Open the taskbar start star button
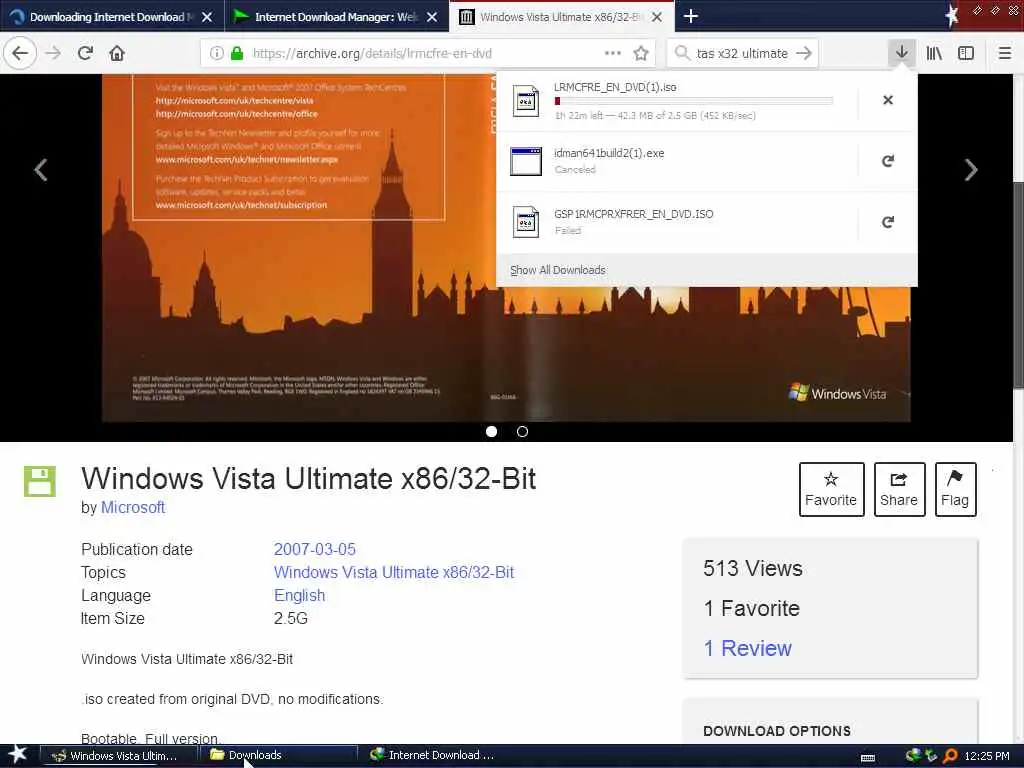 (18, 755)
